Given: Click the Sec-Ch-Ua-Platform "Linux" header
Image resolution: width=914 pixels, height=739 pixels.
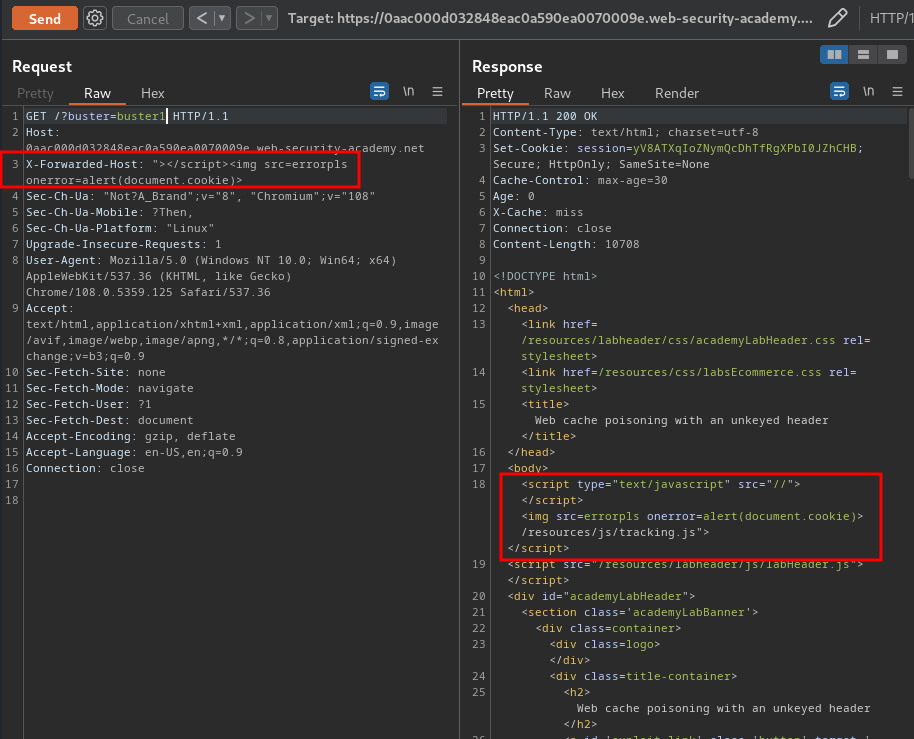Looking at the screenshot, I should (119, 228).
